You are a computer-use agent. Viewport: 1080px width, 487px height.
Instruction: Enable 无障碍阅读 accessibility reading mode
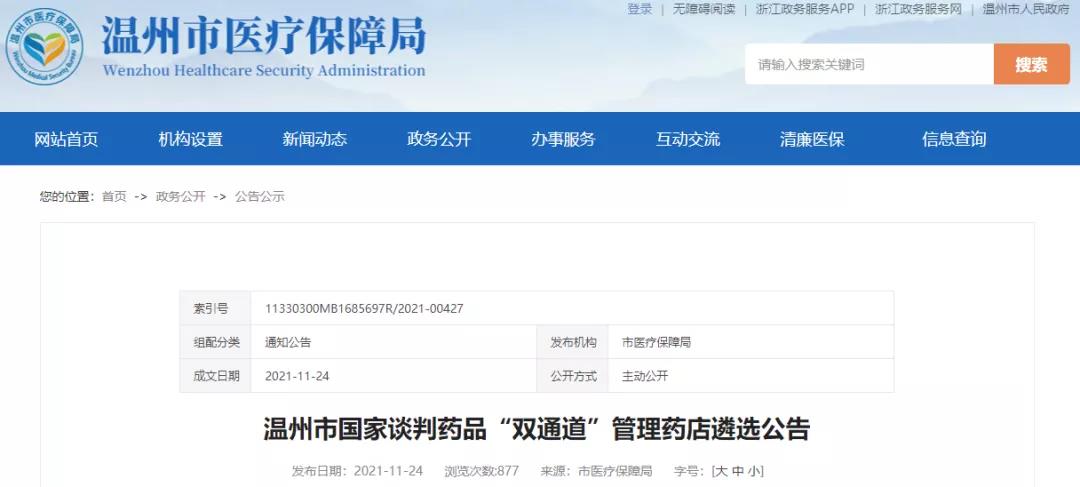(x=703, y=9)
